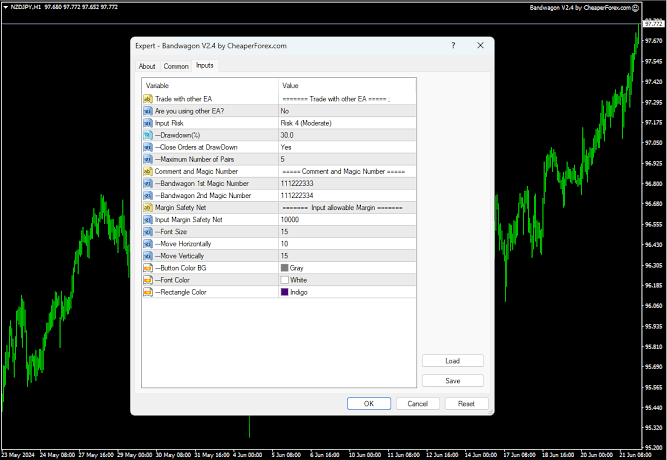Open the 'Yes' value for Close Orders at DrawDown

tap(347, 147)
